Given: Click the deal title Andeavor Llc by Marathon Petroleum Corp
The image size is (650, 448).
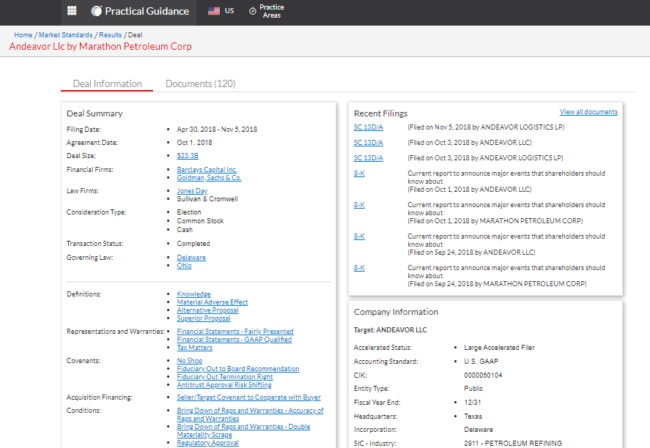Looking at the screenshot, I should tap(100, 46).
